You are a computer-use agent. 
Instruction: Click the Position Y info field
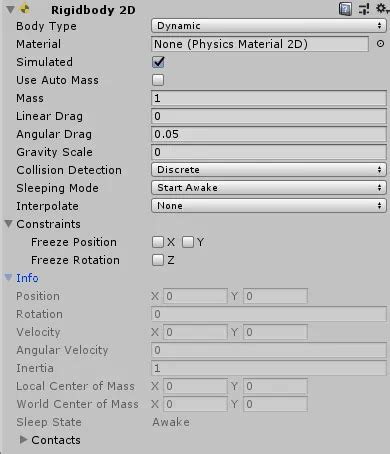click(275, 296)
